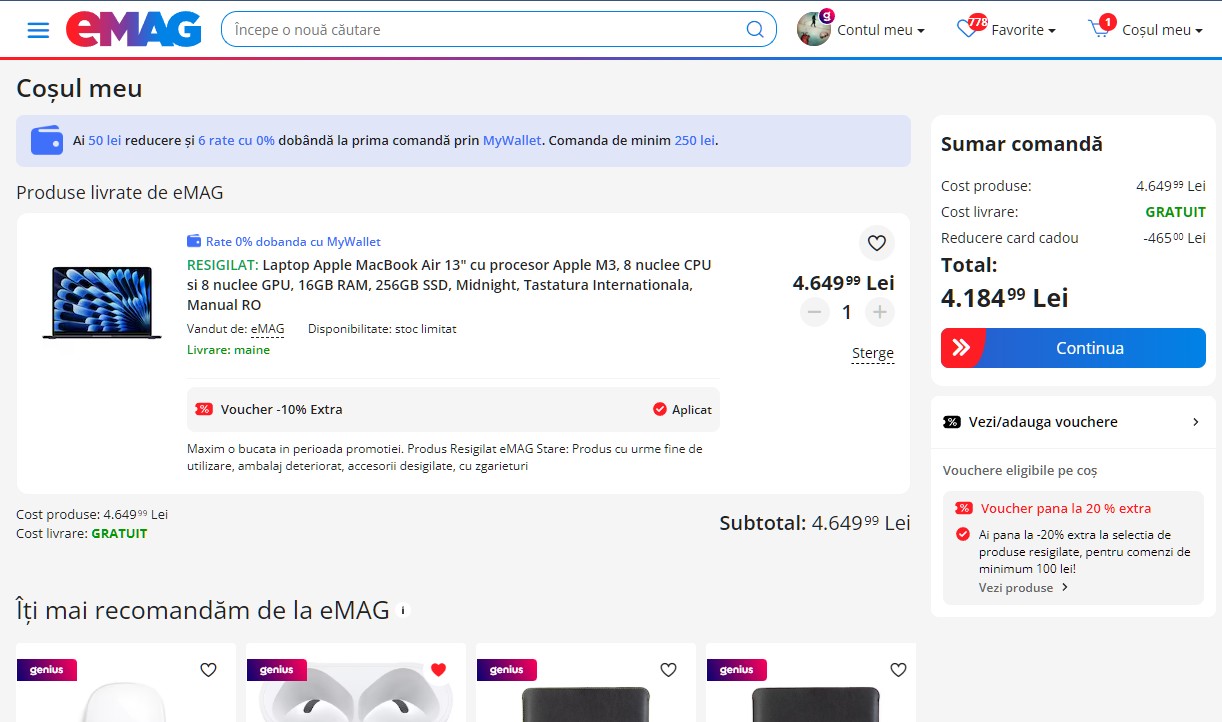
Task: Open Vezi/adauga vouchere panel
Action: [x=1072, y=422]
